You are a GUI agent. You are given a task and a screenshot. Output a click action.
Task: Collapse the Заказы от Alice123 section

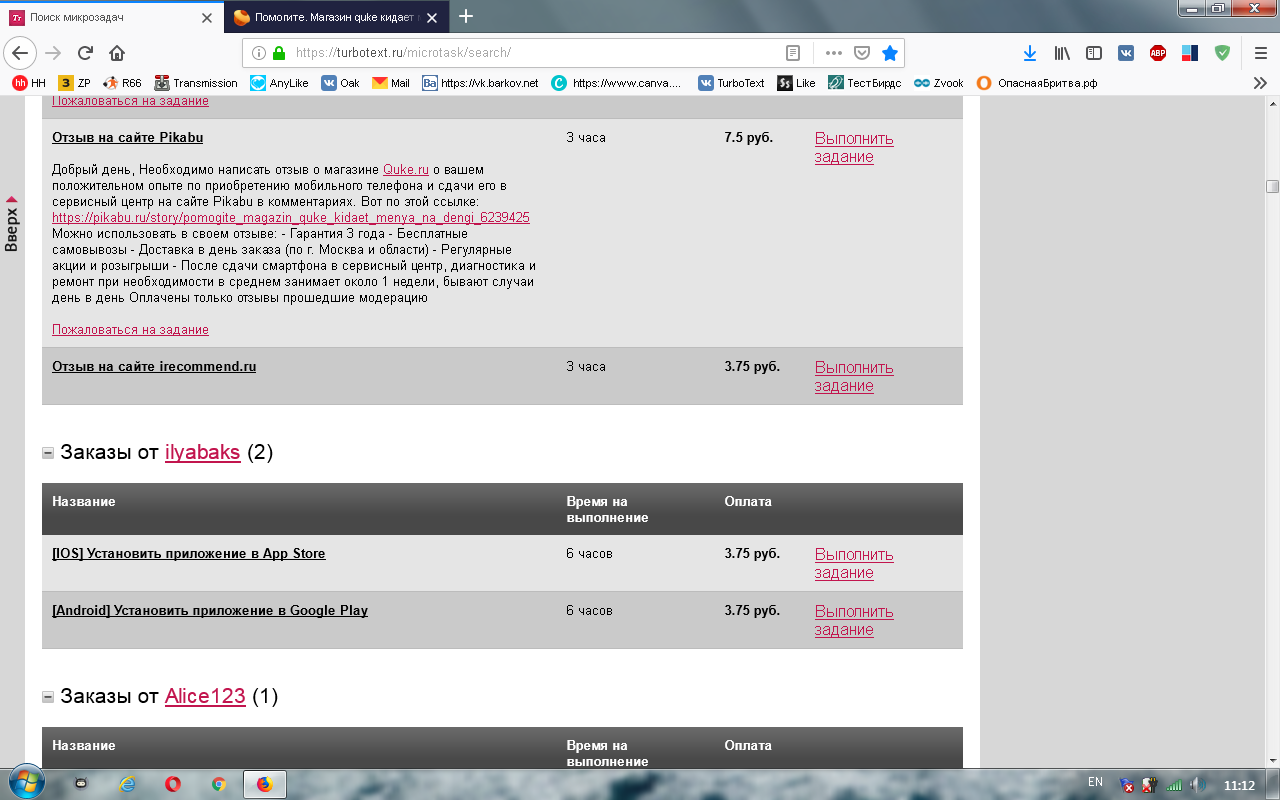click(x=48, y=697)
